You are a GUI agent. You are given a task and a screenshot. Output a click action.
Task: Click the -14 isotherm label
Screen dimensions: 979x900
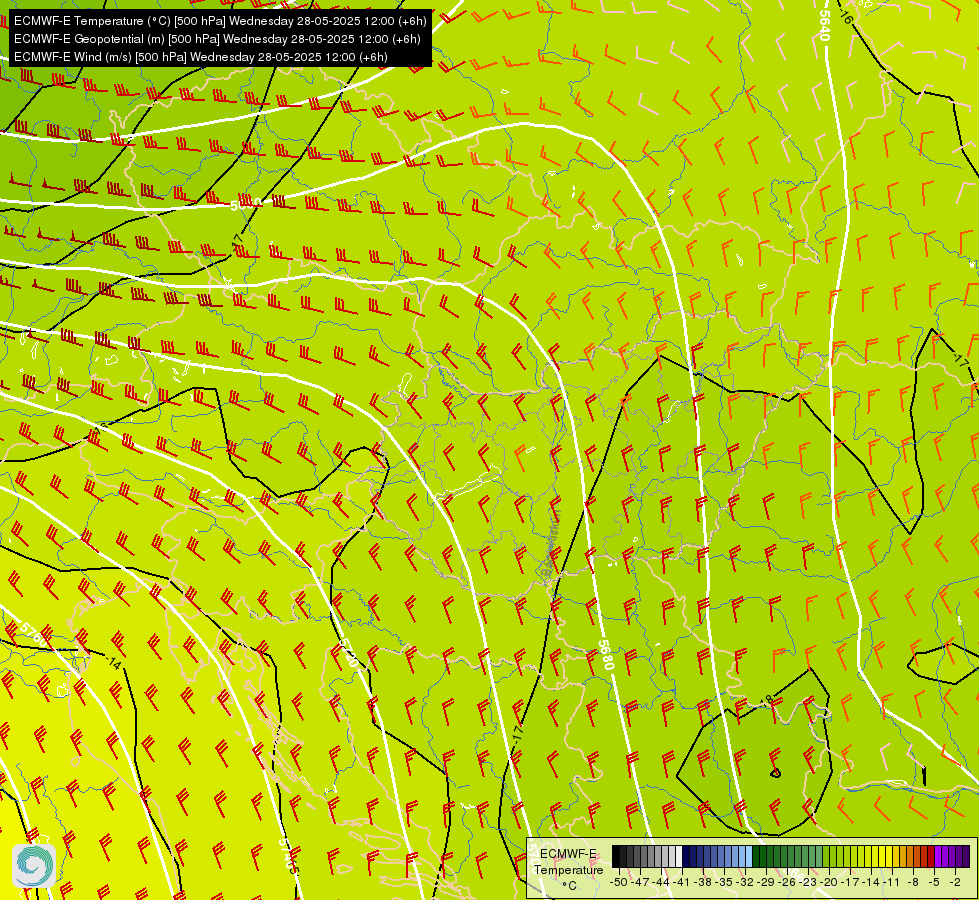113,662
